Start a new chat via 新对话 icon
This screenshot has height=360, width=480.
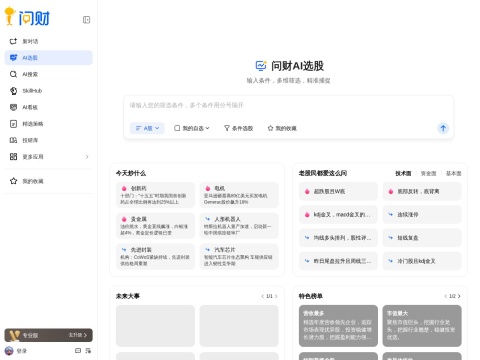tap(13, 41)
